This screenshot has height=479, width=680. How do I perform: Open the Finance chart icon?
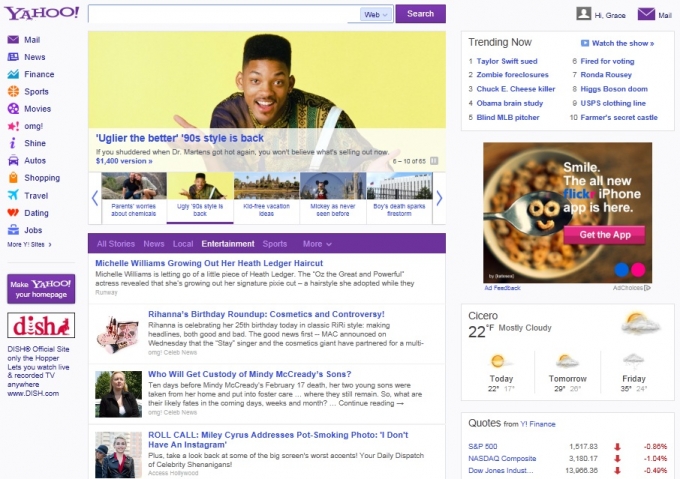click(13, 74)
